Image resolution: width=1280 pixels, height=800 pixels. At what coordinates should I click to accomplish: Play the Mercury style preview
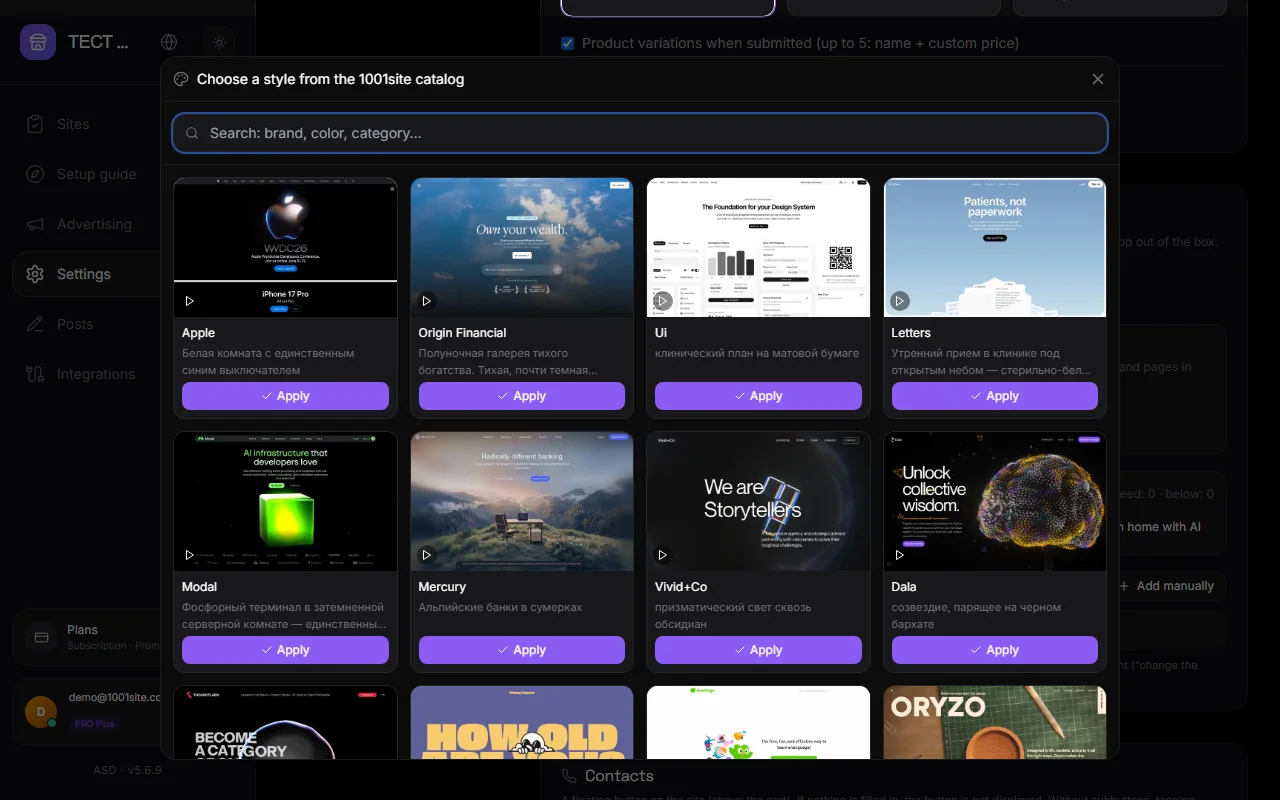pyautogui.click(x=427, y=554)
